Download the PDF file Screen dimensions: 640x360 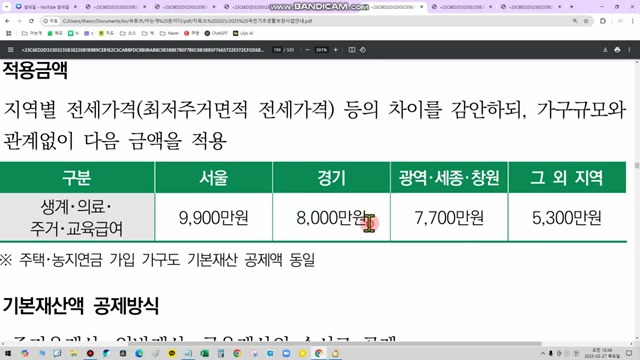pos(605,50)
